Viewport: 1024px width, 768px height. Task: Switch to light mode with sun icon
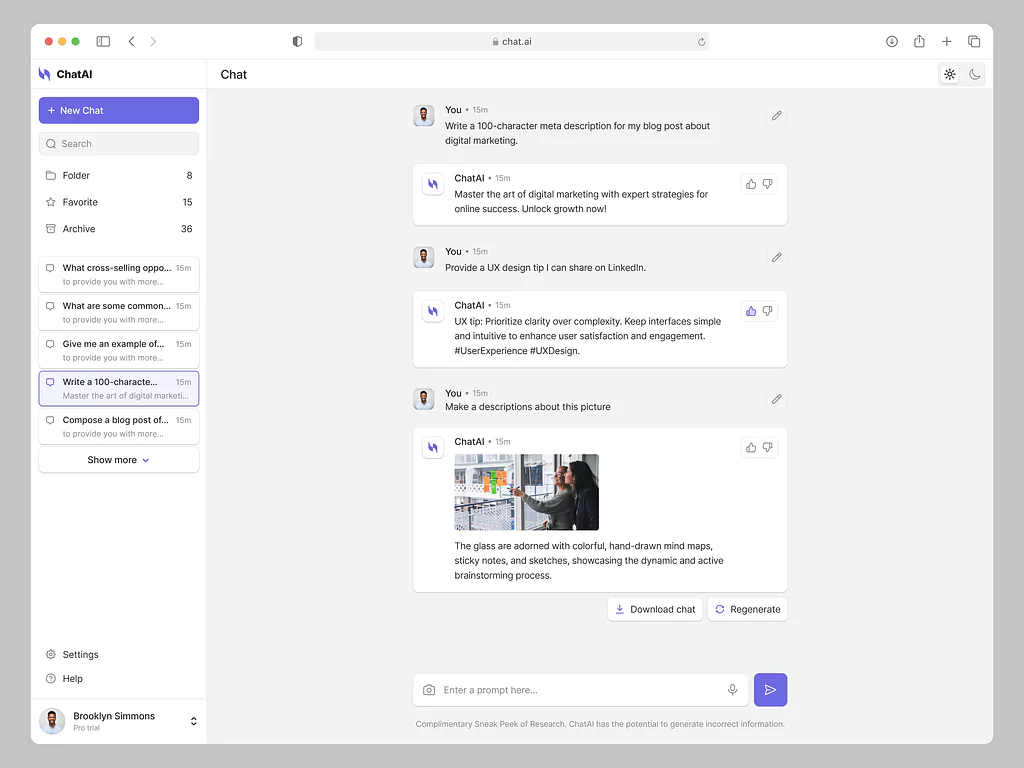click(x=949, y=75)
